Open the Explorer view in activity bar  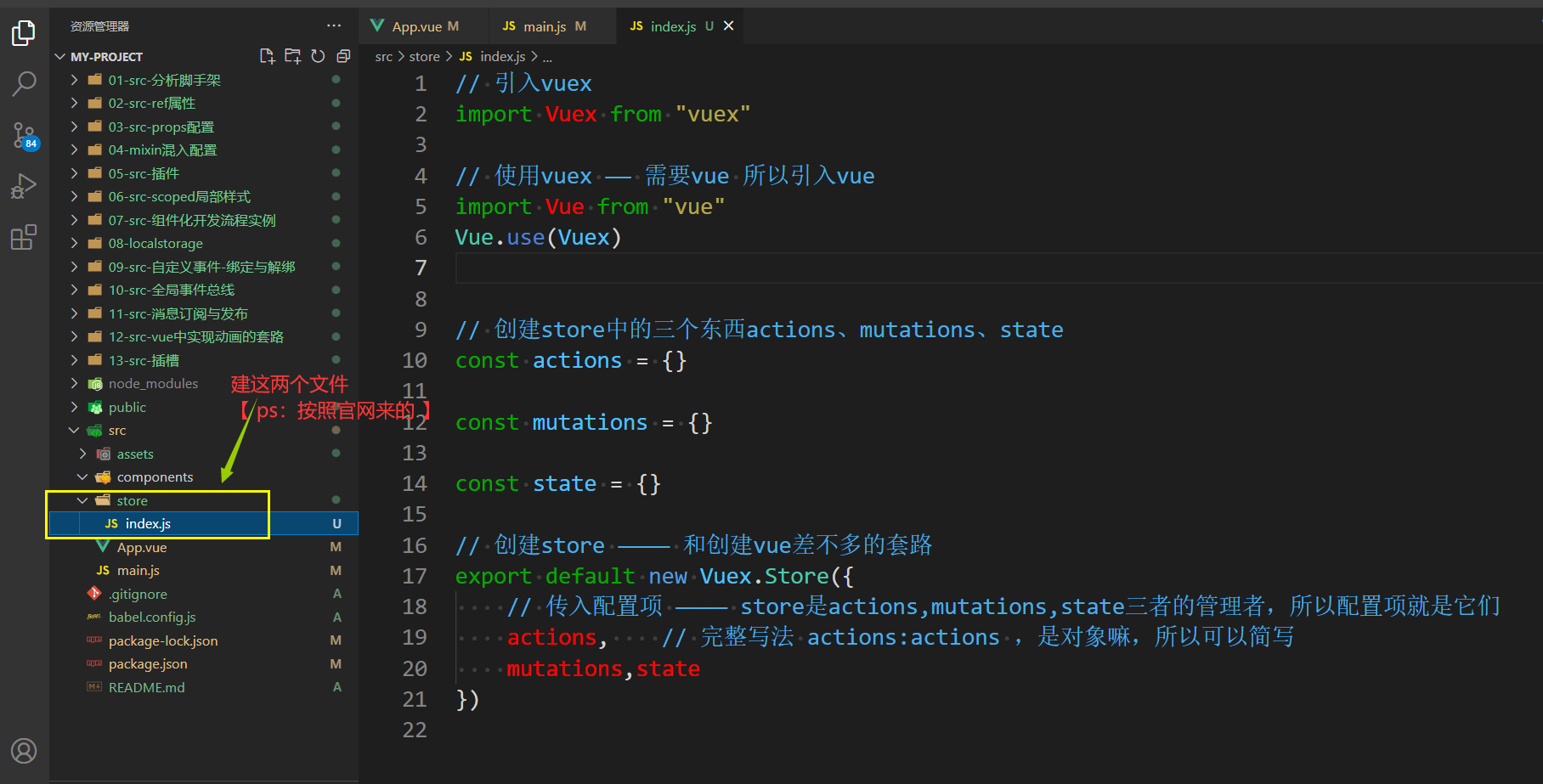[x=24, y=33]
